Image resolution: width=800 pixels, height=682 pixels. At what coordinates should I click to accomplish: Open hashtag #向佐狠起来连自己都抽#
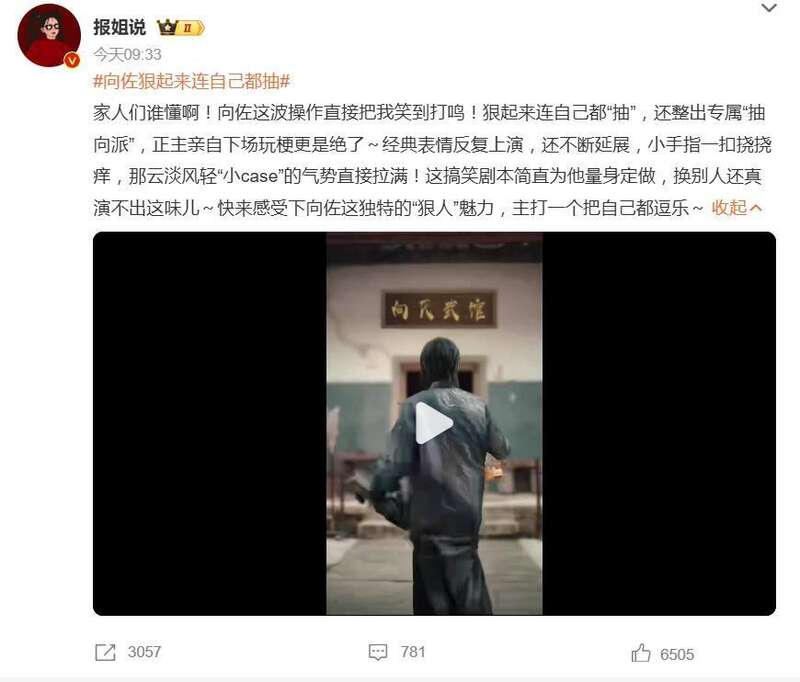(x=192, y=81)
